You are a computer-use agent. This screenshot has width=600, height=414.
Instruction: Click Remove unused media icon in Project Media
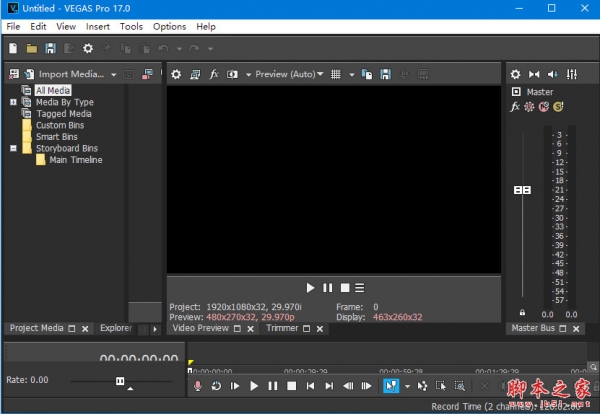point(14,74)
